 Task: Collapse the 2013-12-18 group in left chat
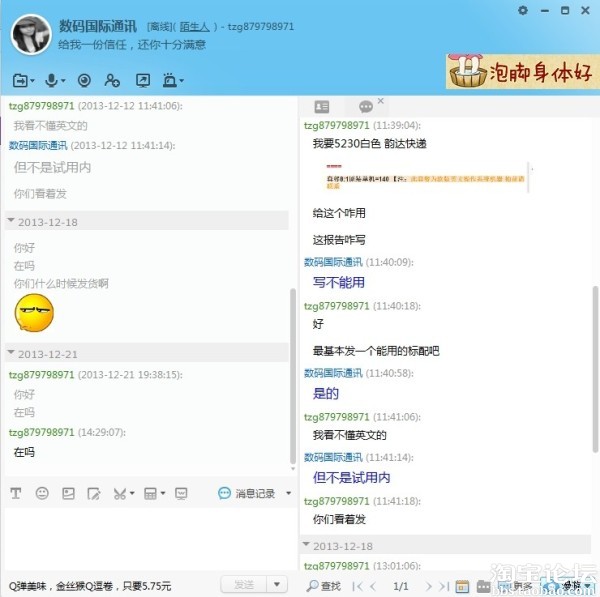pyautogui.click(x=11, y=220)
